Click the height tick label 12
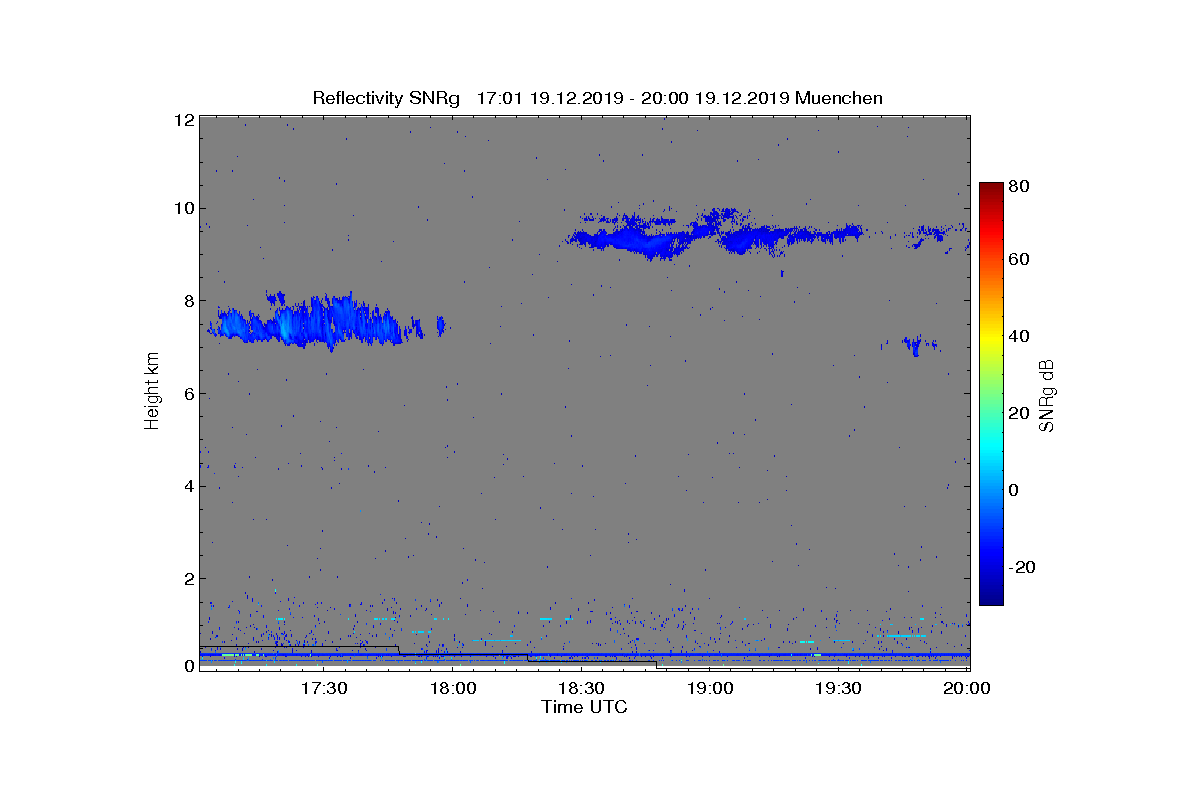This screenshot has height=800, width=1200. [x=183, y=119]
